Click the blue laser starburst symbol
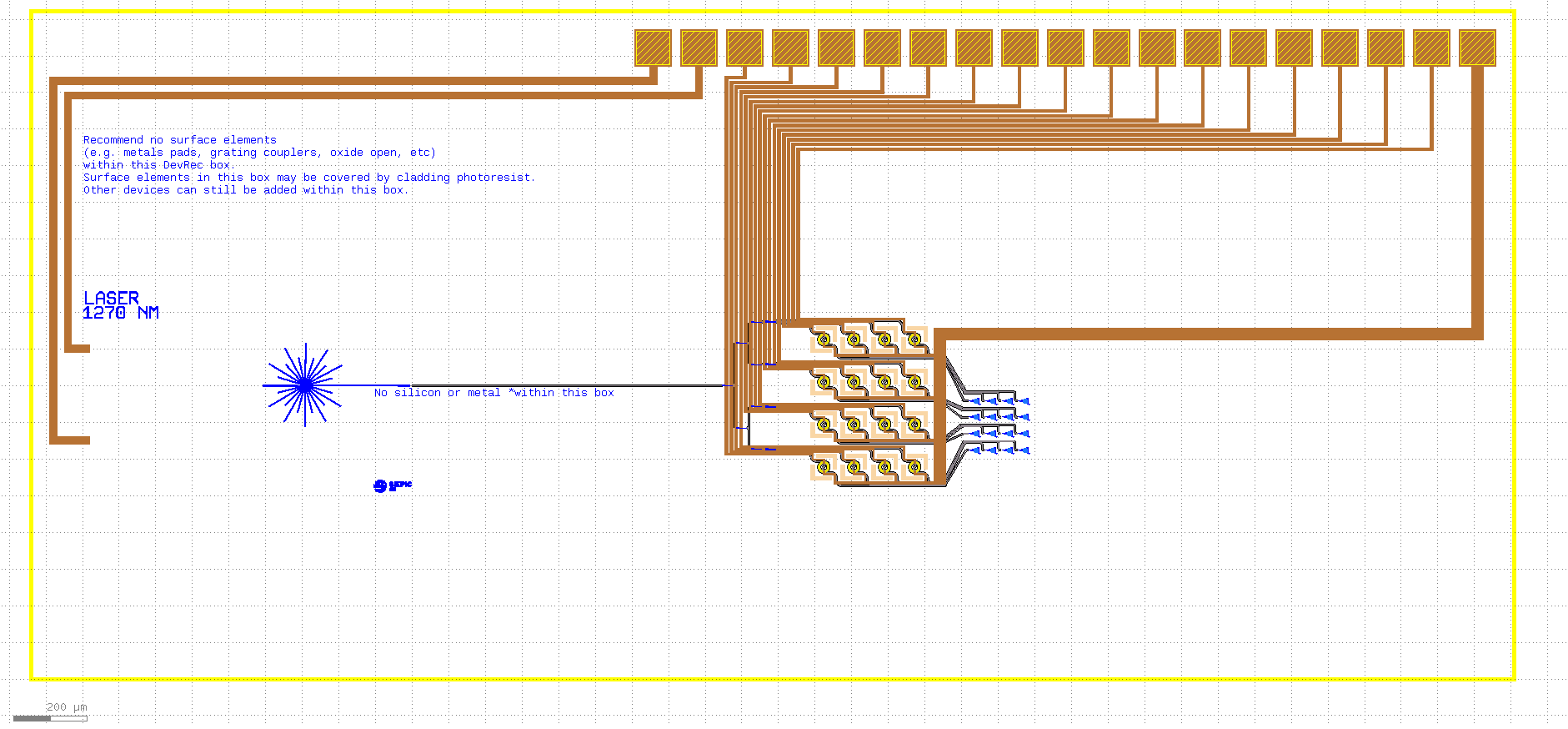The height and width of the screenshot is (729, 1568). (304, 385)
